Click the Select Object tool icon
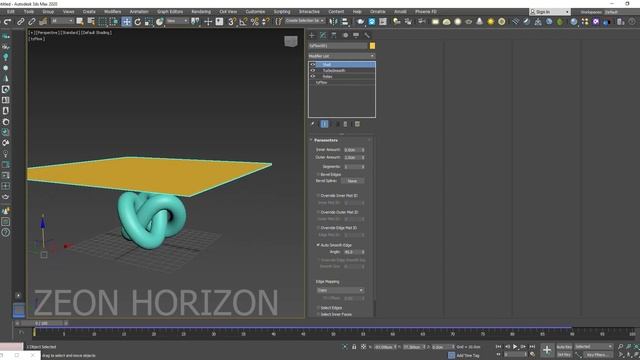The image size is (640, 360). coord(80,21)
